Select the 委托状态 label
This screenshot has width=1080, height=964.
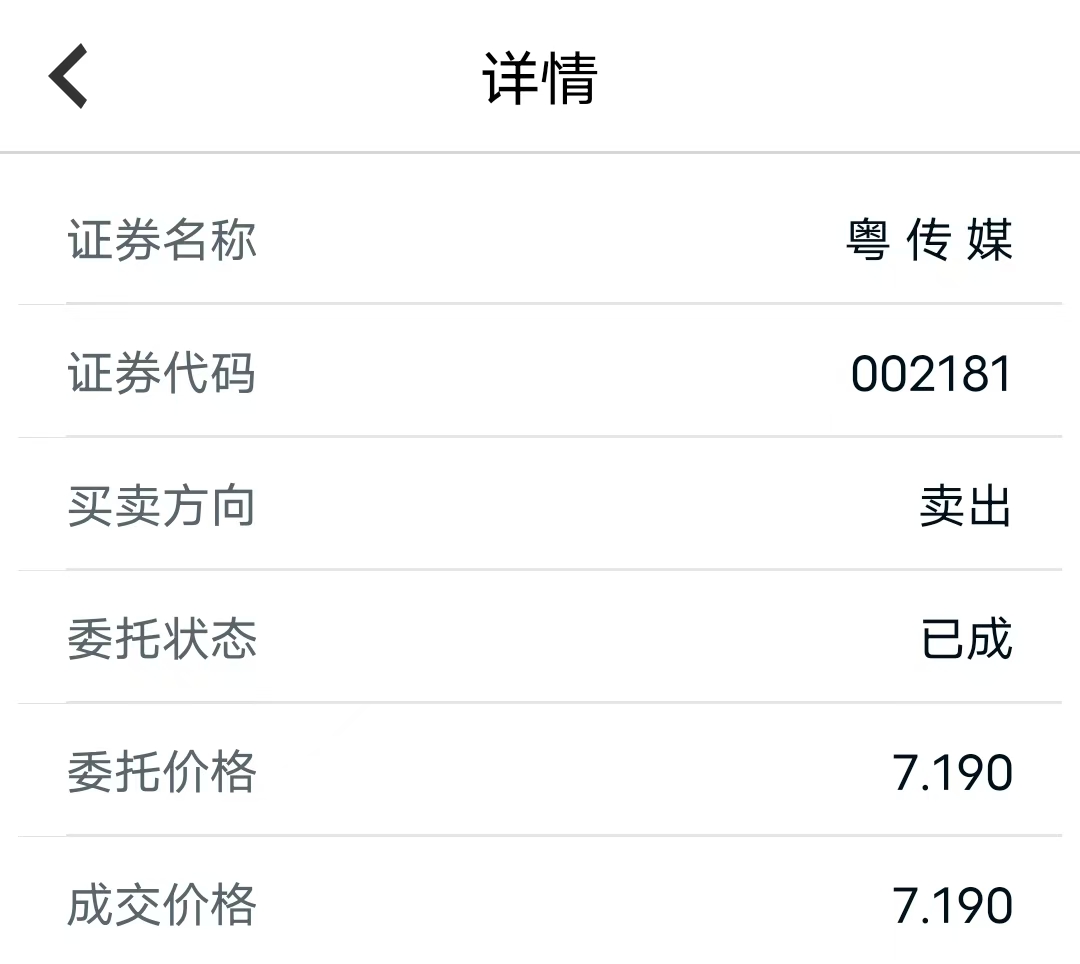pyautogui.click(x=162, y=638)
